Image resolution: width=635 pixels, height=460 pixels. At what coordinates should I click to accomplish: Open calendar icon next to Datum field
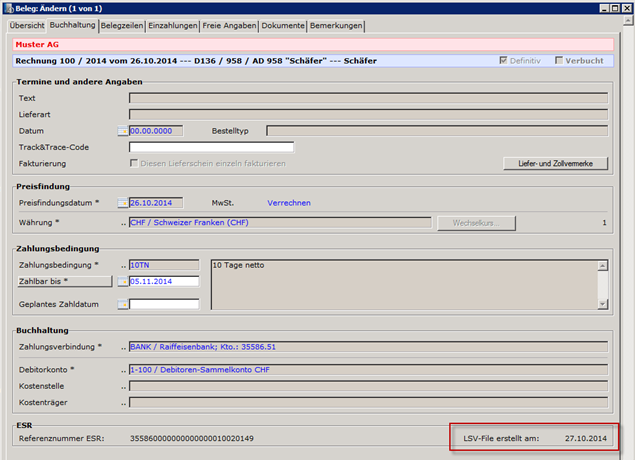tap(123, 131)
